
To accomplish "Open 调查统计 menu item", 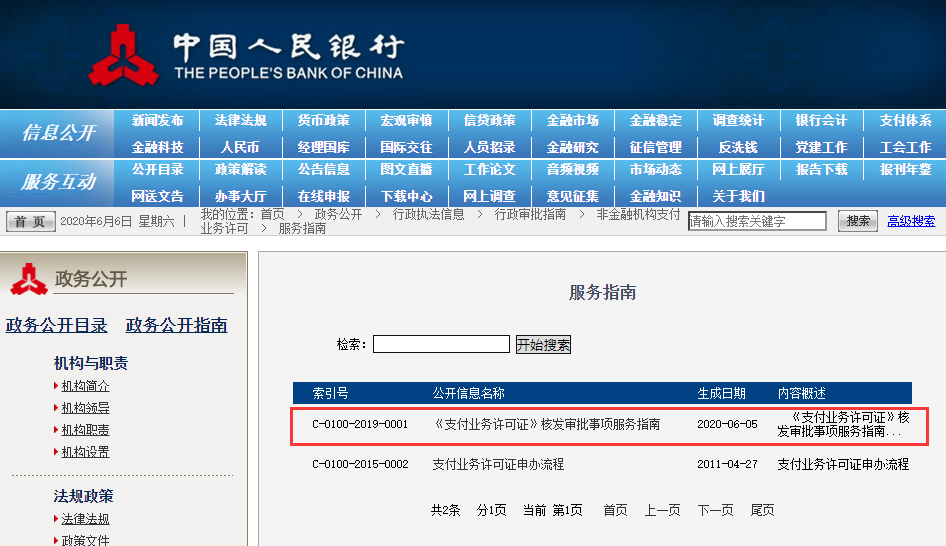I will point(738,120).
